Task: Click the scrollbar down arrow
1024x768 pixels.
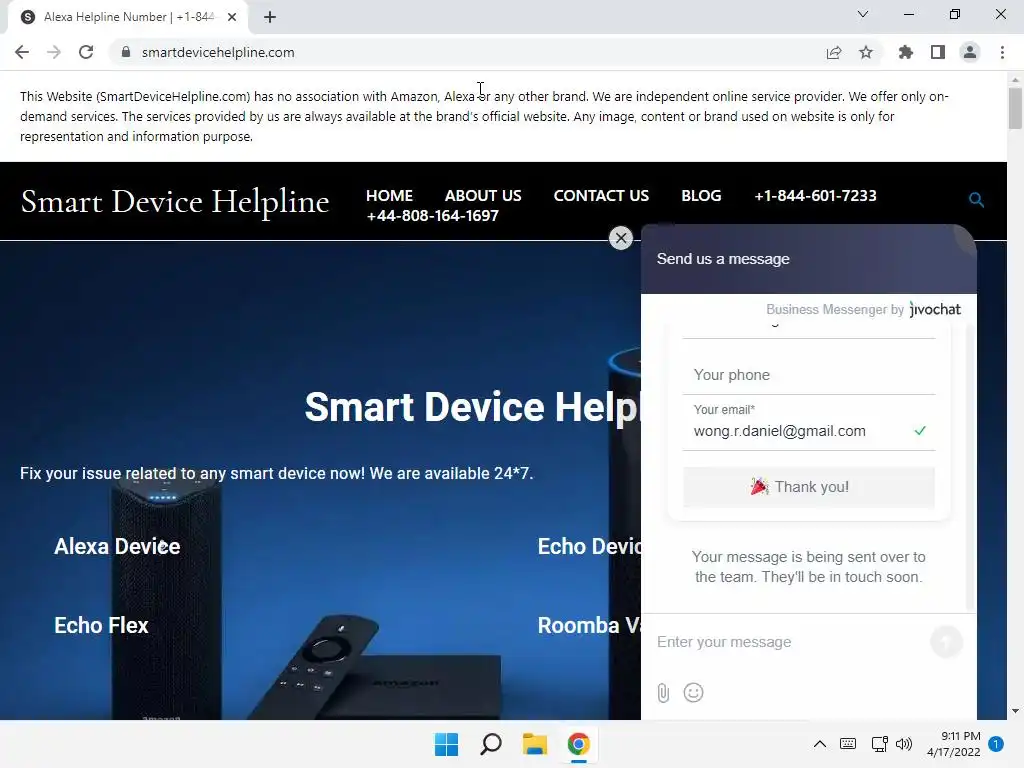Action: click(1015, 711)
